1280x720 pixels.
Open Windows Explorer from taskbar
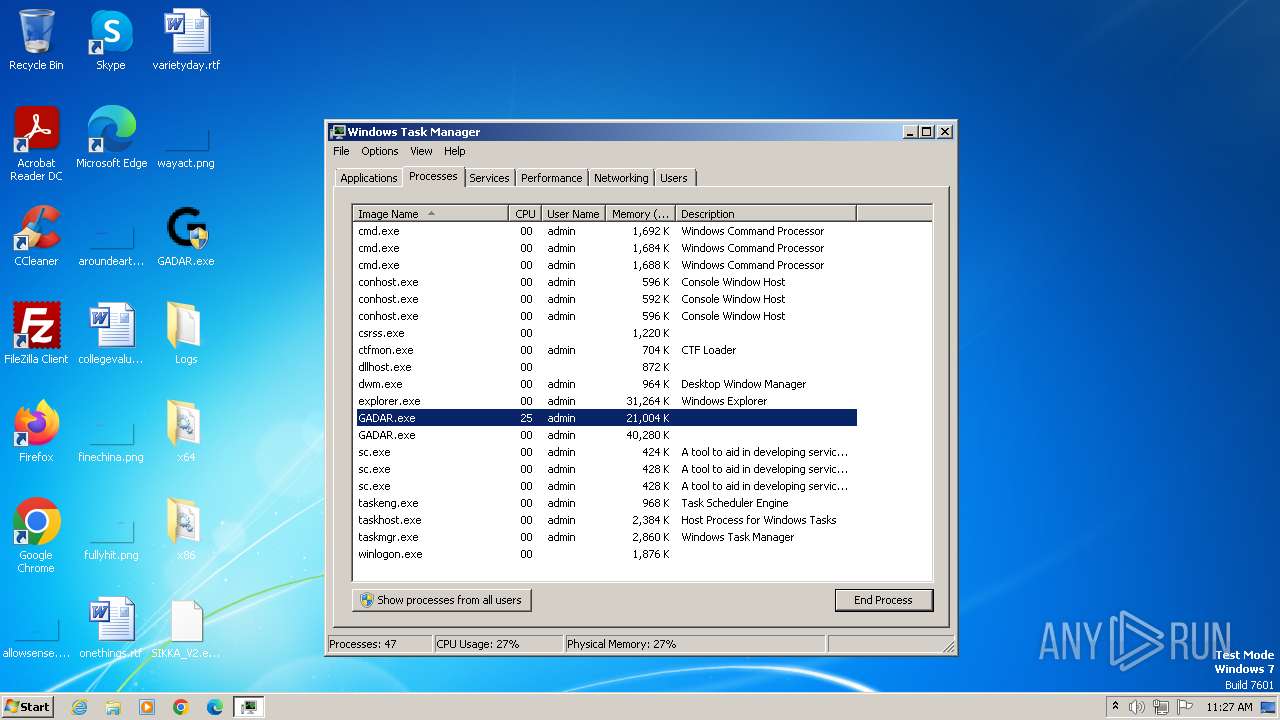pyautogui.click(x=113, y=707)
